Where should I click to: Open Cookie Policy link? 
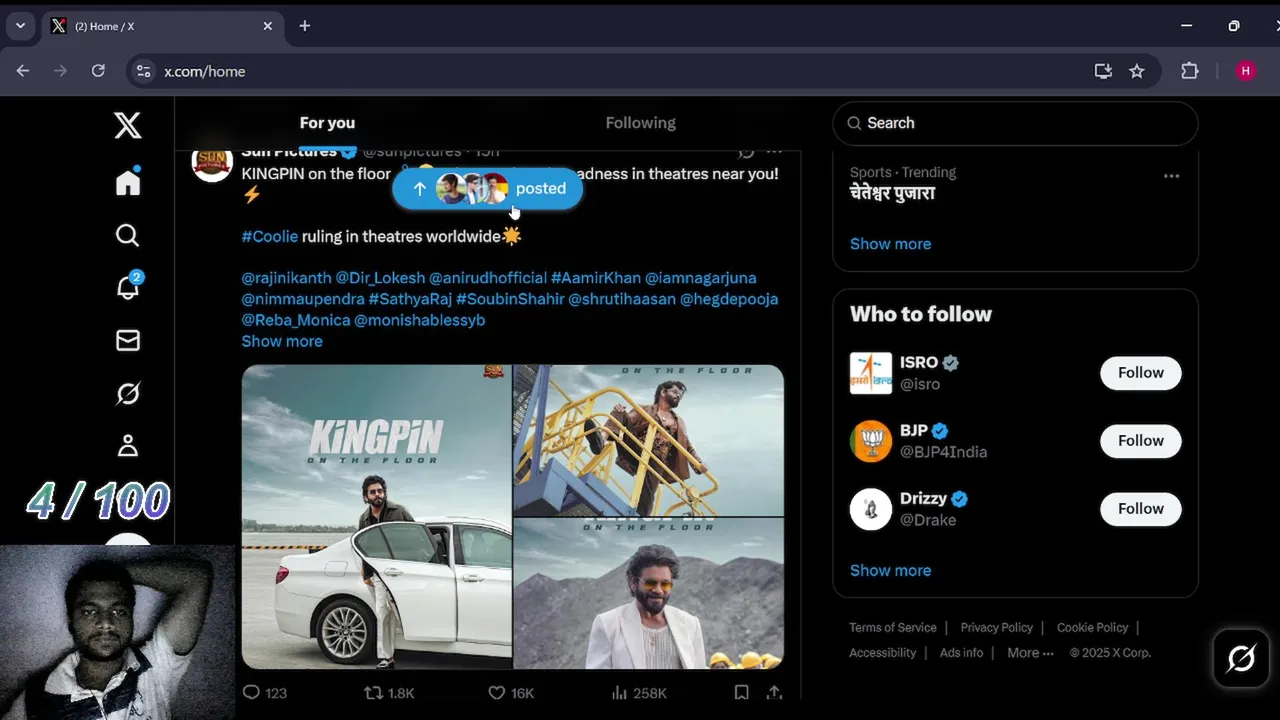point(1092,627)
